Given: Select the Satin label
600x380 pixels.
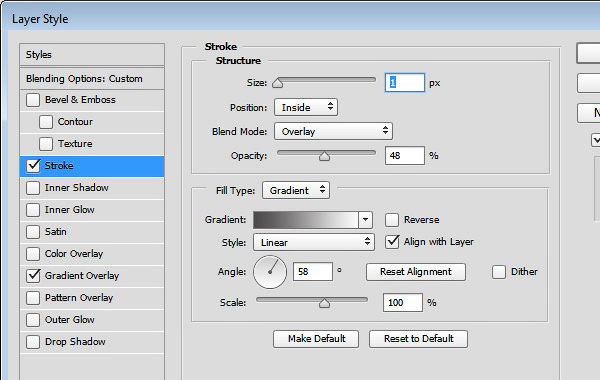Looking at the screenshot, I should click(x=55, y=232).
